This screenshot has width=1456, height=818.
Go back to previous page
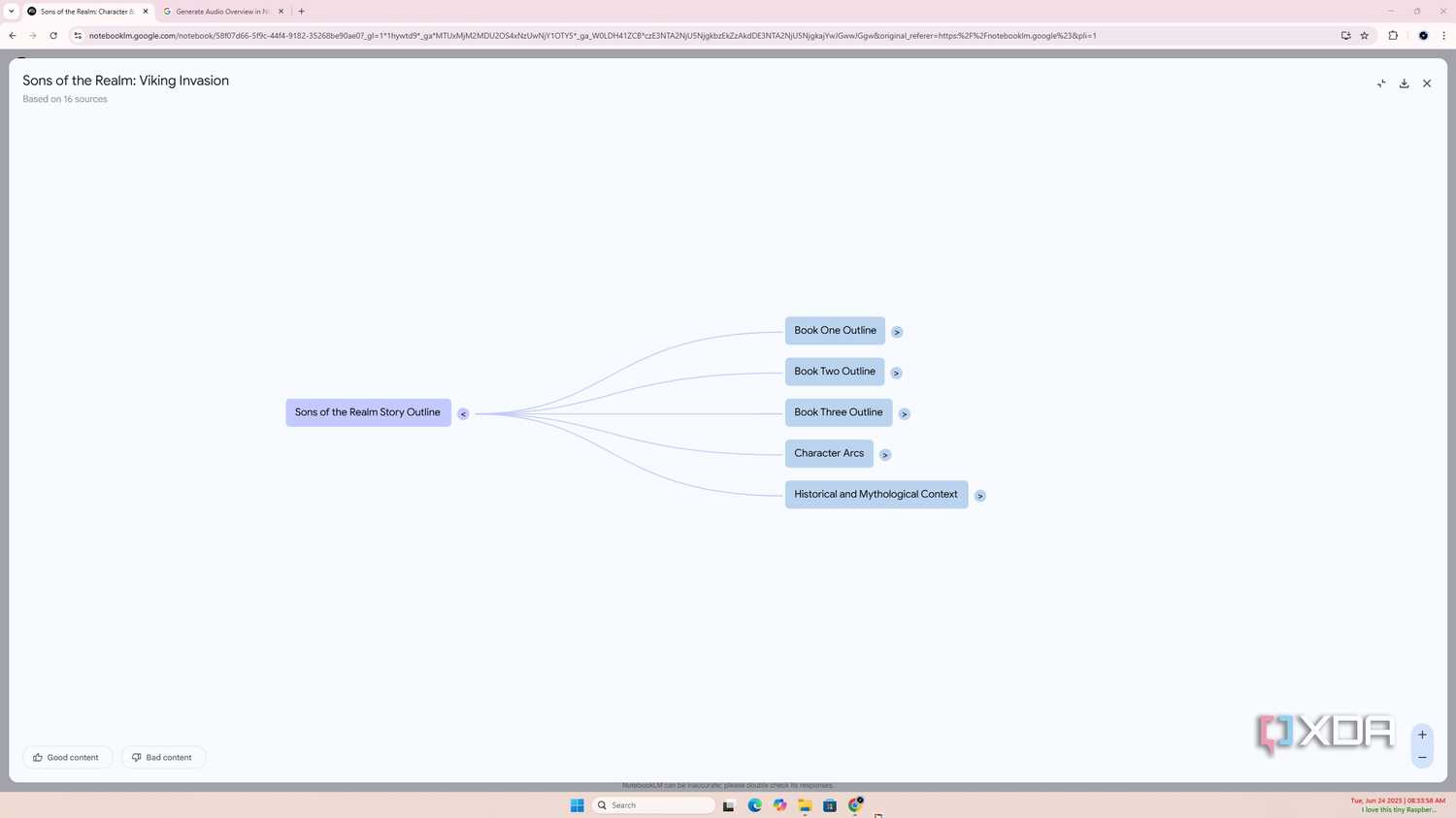tap(13, 36)
